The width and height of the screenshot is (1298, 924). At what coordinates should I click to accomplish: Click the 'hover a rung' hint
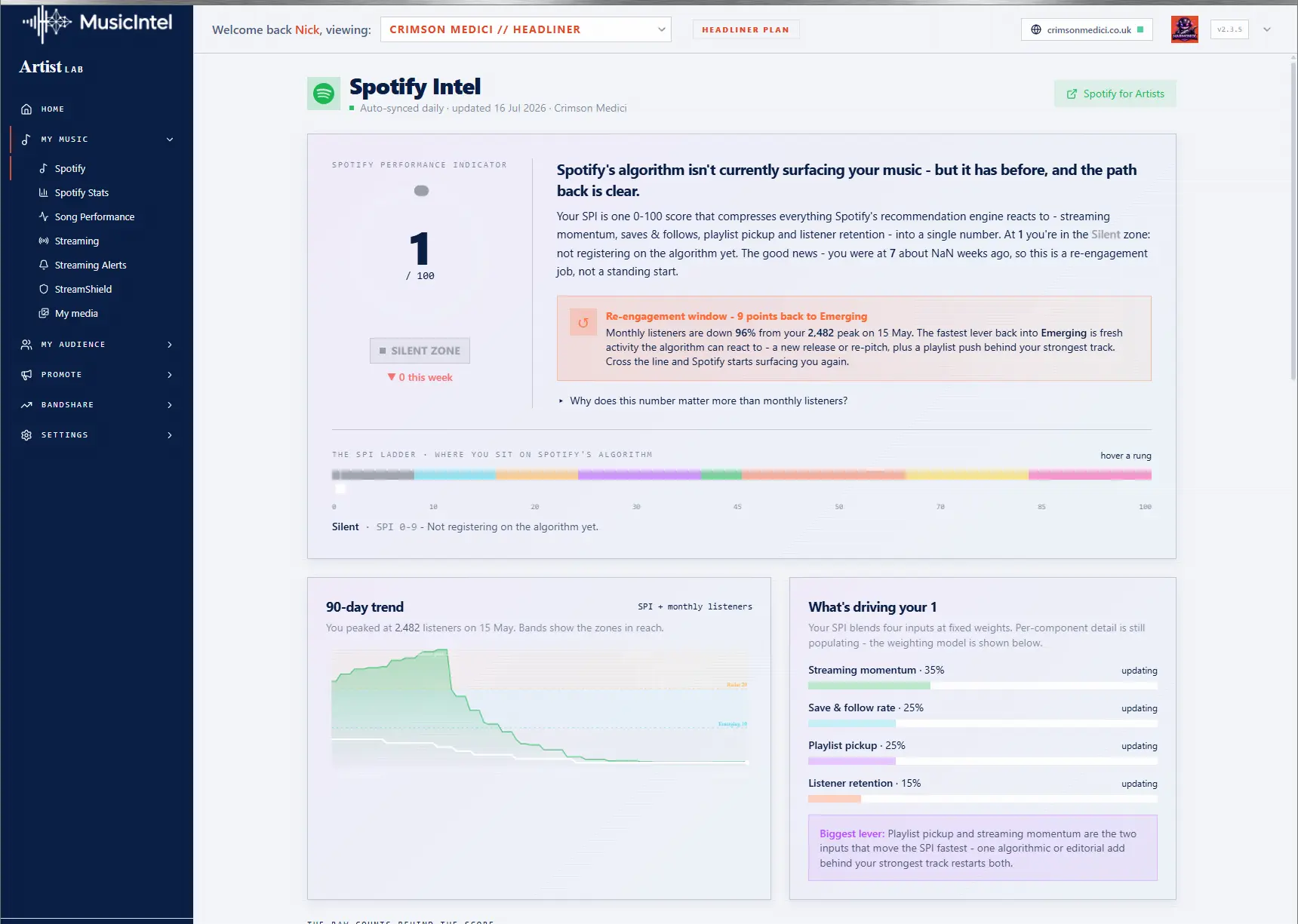coord(1126,456)
